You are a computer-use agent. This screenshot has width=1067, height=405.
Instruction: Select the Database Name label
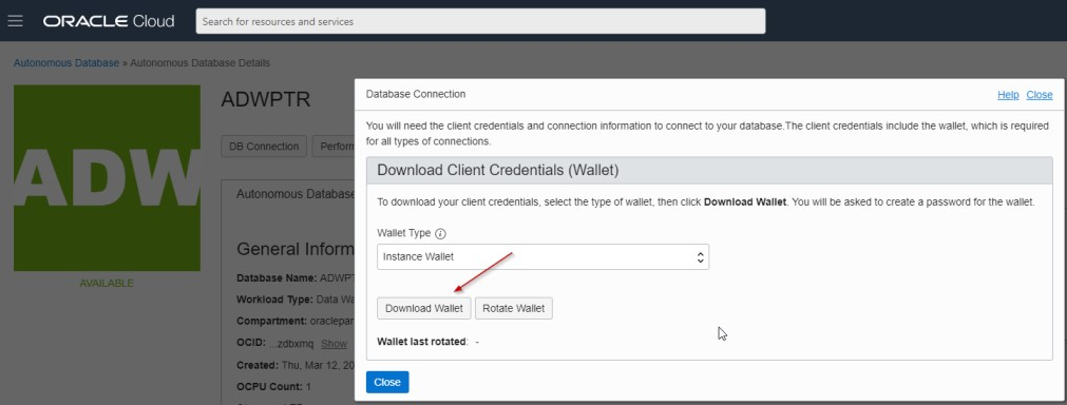coord(276,278)
